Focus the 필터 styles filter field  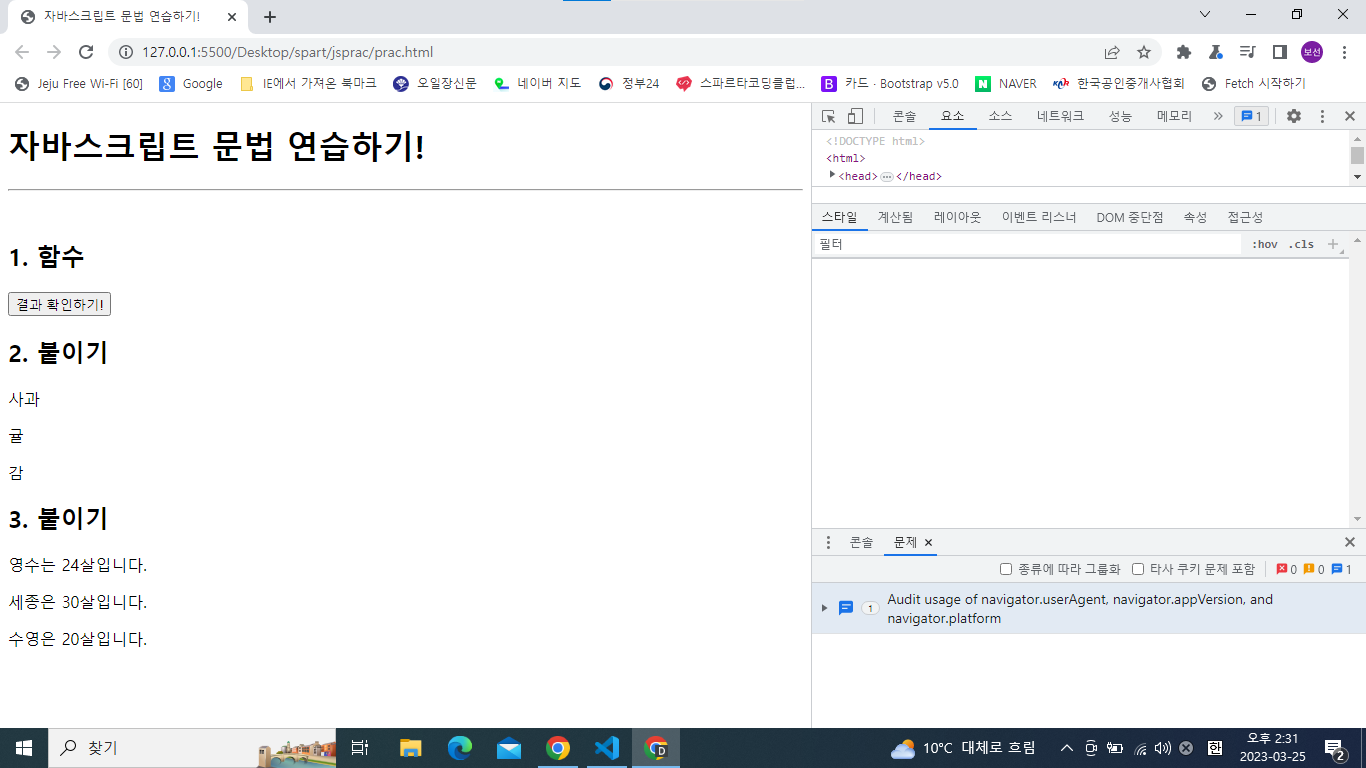(1026, 244)
